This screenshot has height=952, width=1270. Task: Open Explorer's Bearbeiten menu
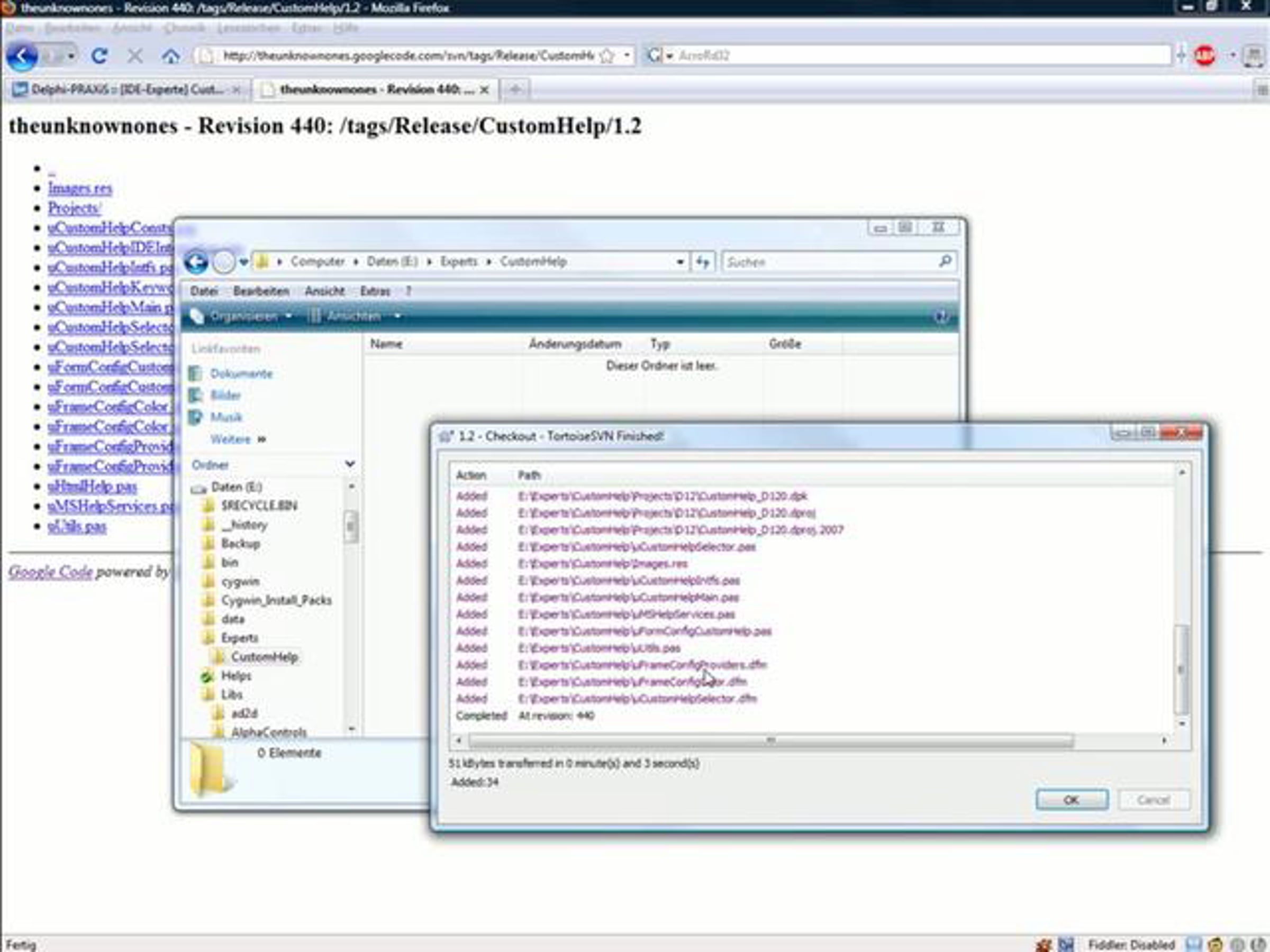tap(261, 291)
